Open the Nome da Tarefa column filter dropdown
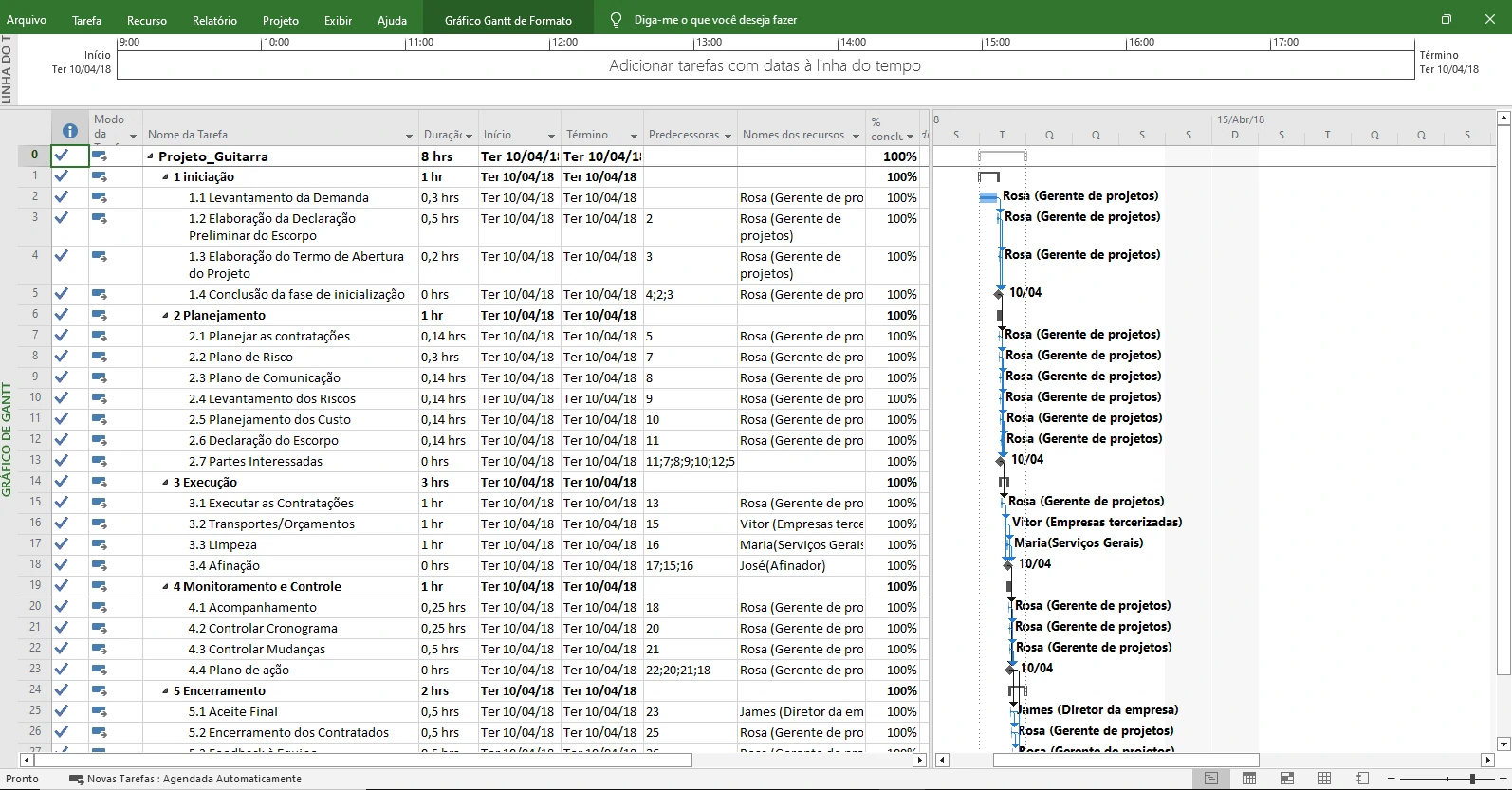 point(409,136)
